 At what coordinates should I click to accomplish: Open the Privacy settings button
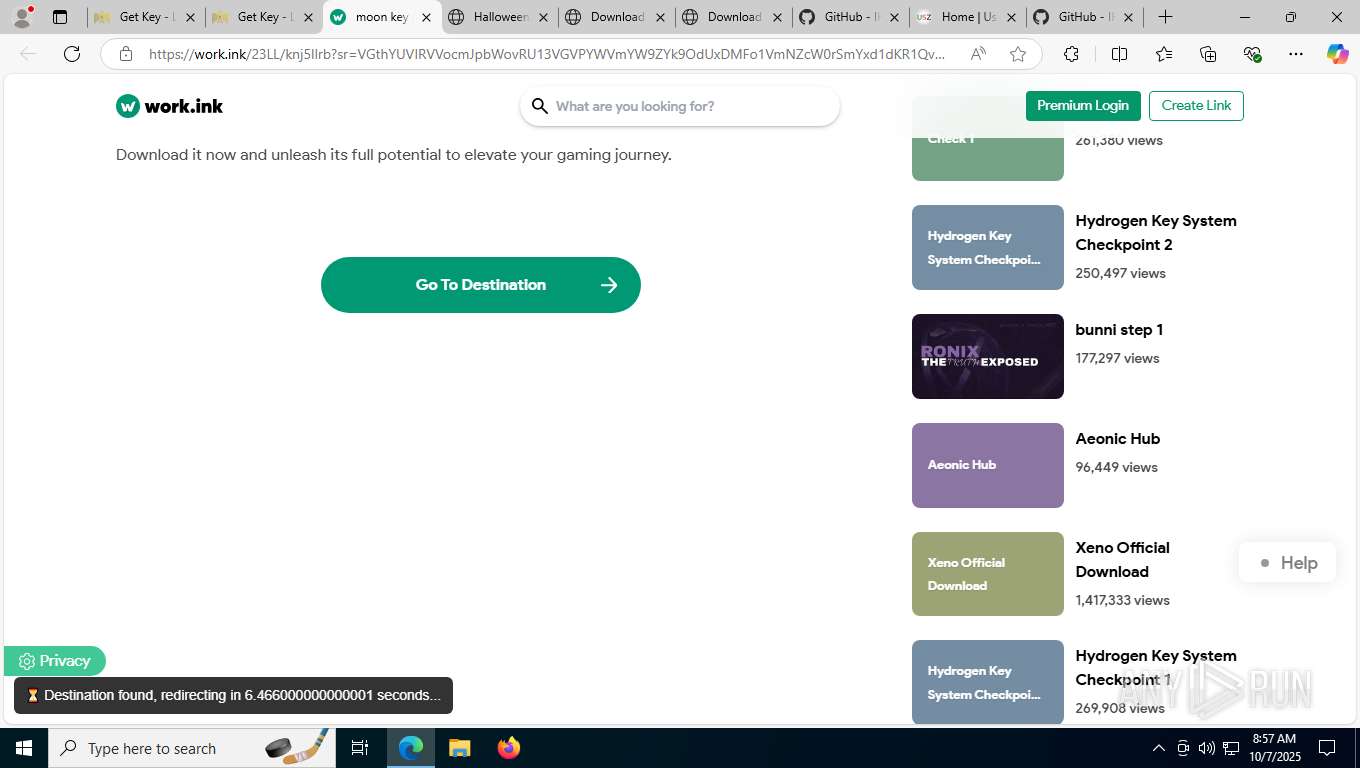pyautogui.click(x=55, y=661)
